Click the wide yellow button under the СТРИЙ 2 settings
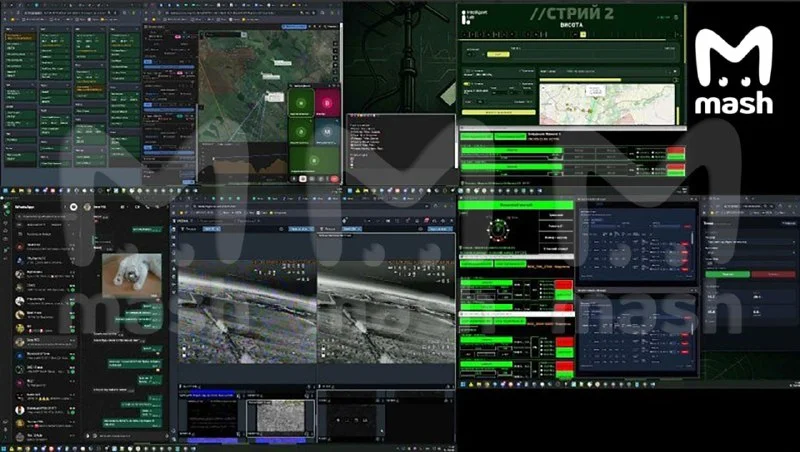 [498, 112]
